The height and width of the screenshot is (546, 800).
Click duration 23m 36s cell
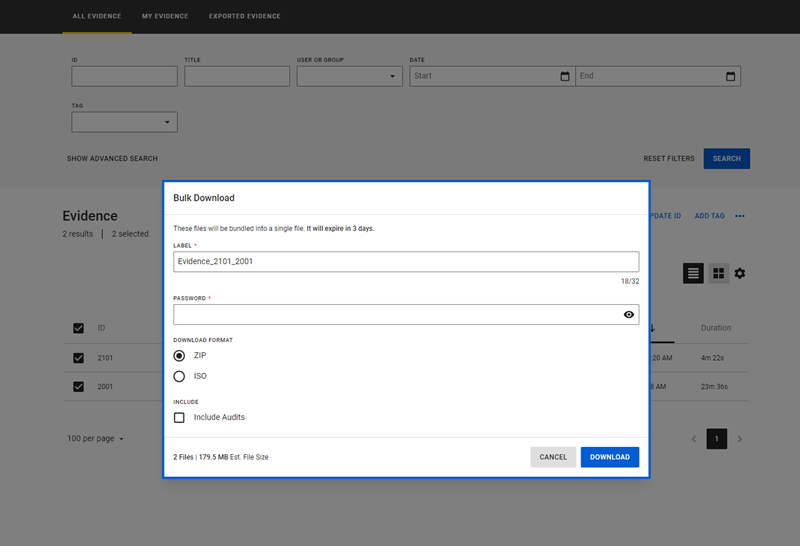714,386
